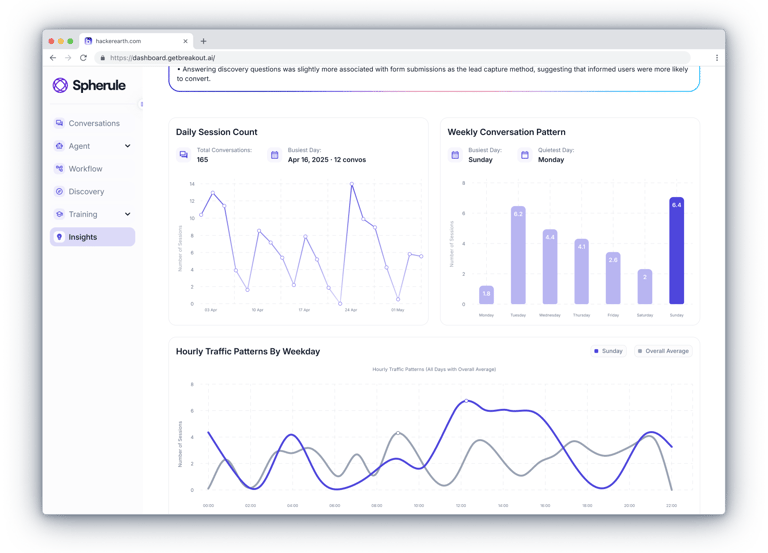Image resolution: width=768 pixels, height=553 pixels.
Task: Click the calendar icon beside Busiest Day Sunday
Action: (x=455, y=155)
